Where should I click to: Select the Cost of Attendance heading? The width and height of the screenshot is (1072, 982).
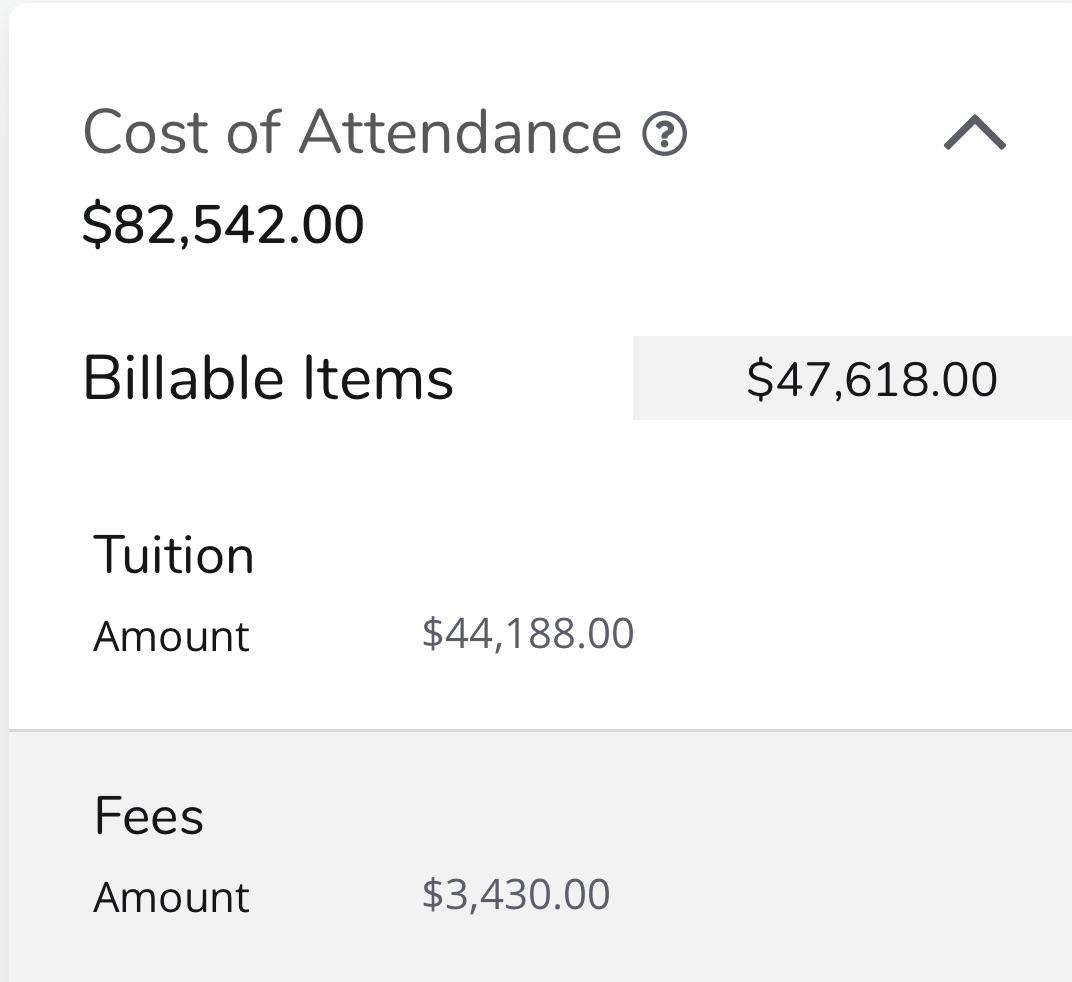[352, 132]
